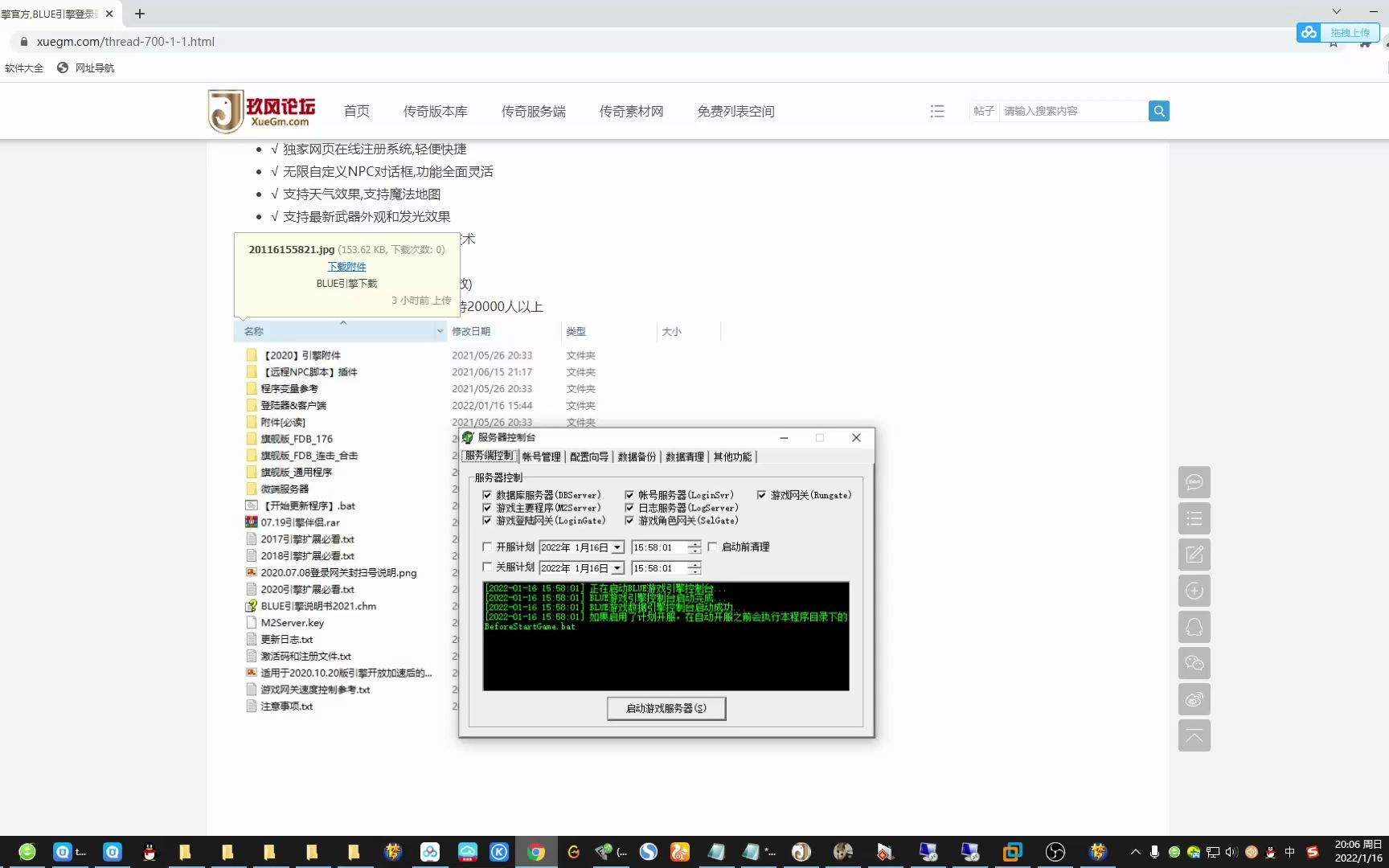Go to the 首页 nav item
The image size is (1389, 868).
[357, 111]
